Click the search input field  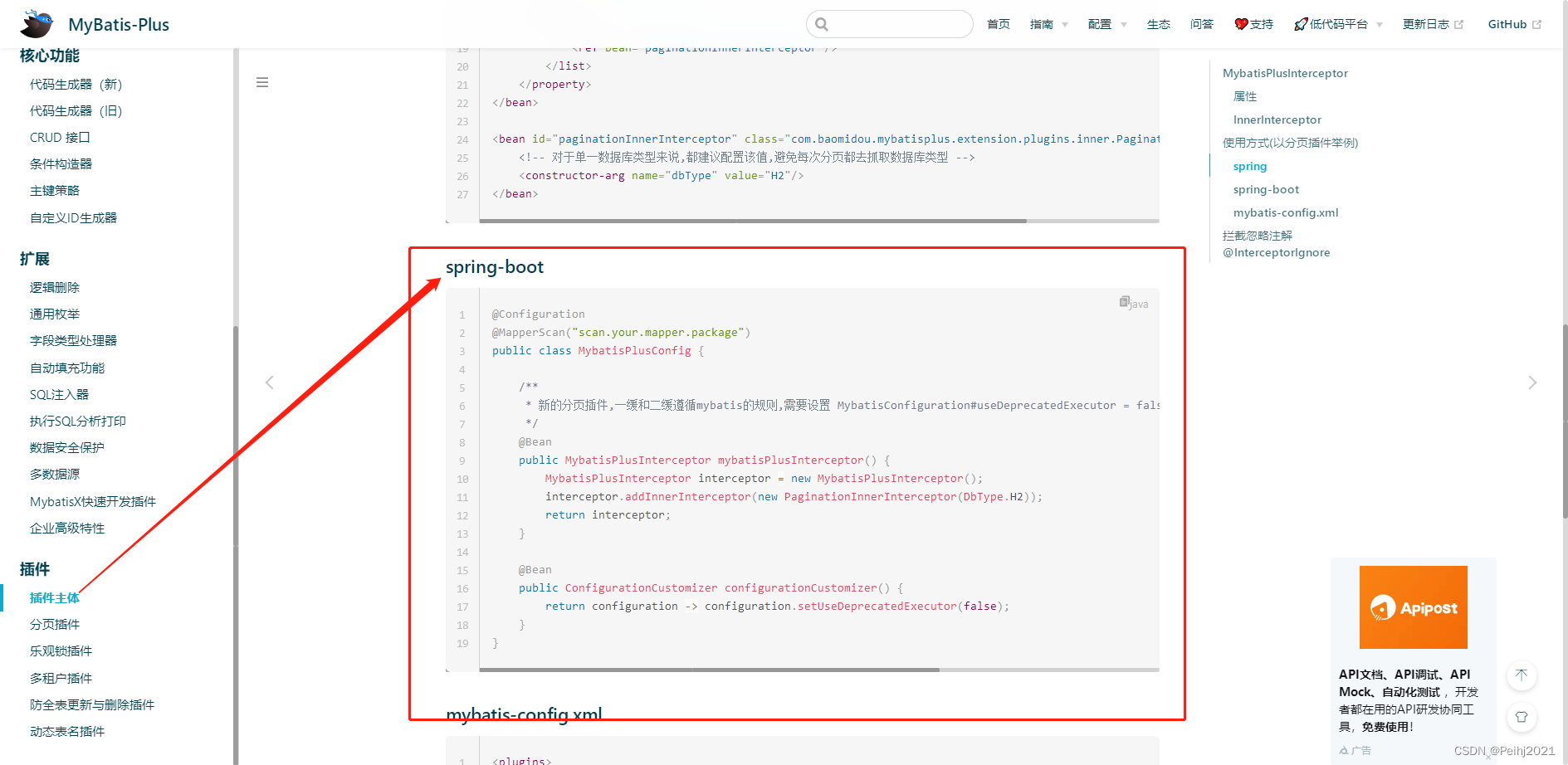(890, 24)
